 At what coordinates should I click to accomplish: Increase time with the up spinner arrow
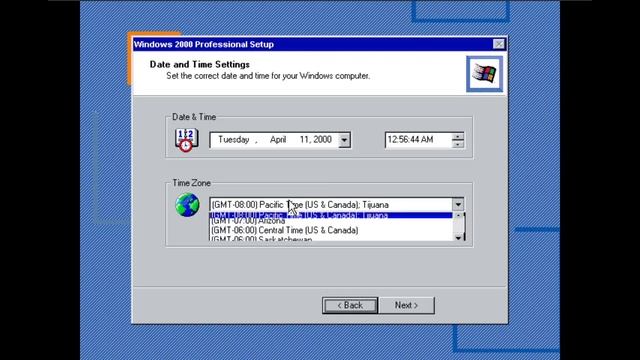click(458, 136)
